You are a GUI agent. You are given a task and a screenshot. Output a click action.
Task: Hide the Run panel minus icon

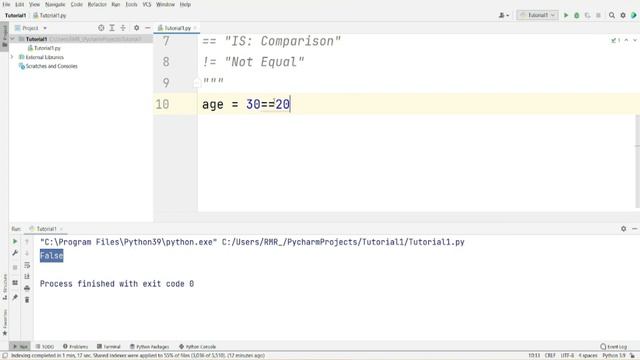coord(634,229)
